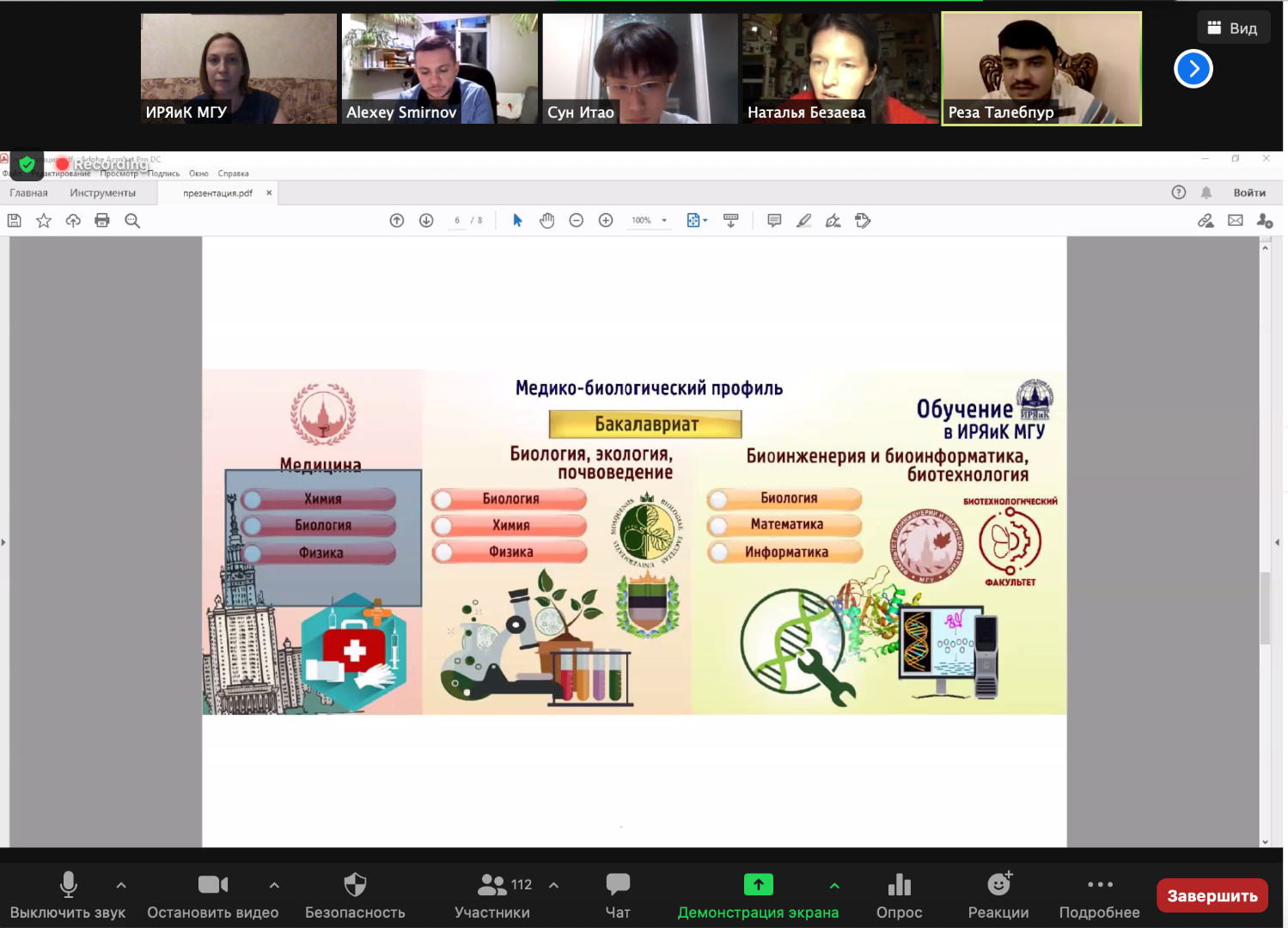End the meeting with Завершить

1212,896
